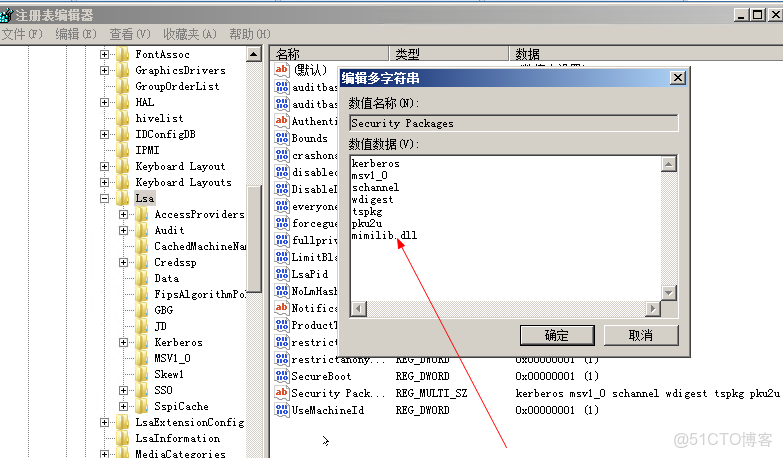The width and height of the screenshot is (783, 458).
Task: Click the IPMI folder icon
Action: [x=123, y=150]
